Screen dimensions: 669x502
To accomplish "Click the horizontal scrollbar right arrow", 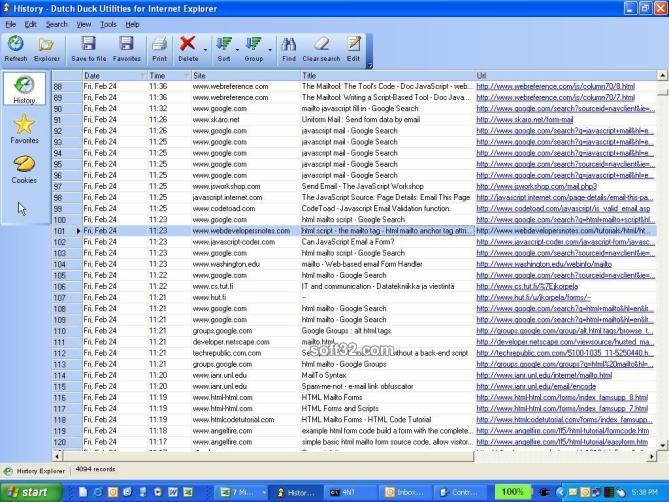I will tap(652, 456).
